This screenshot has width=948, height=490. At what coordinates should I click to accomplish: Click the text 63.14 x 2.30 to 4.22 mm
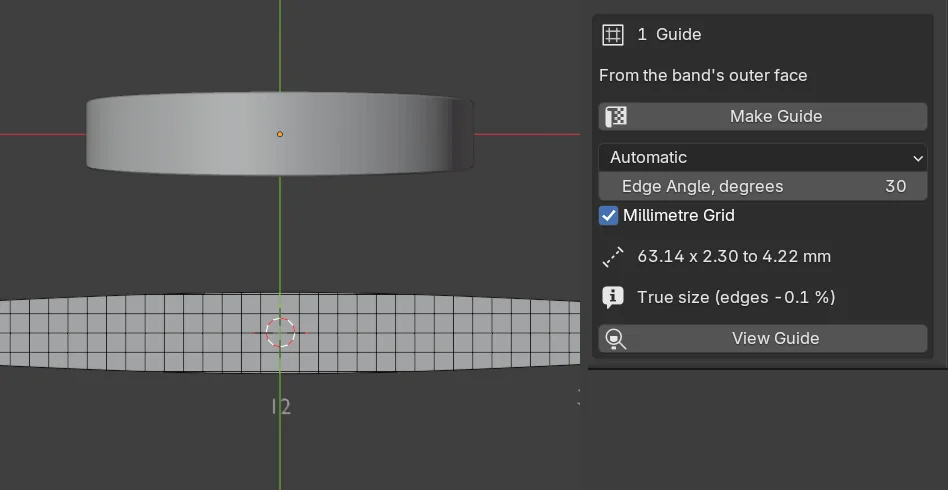click(734, 256)
